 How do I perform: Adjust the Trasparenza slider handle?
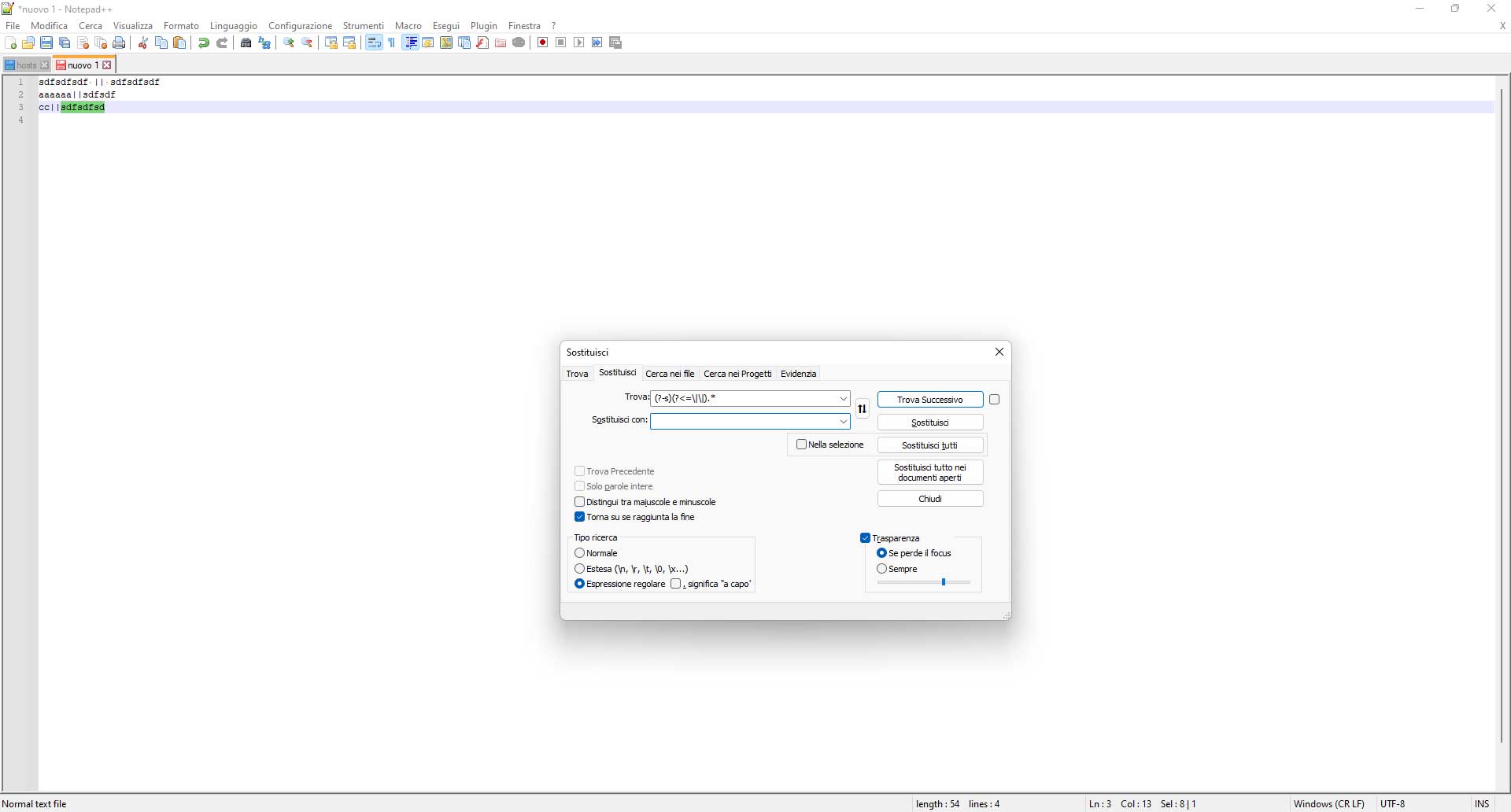click(943, 582)
